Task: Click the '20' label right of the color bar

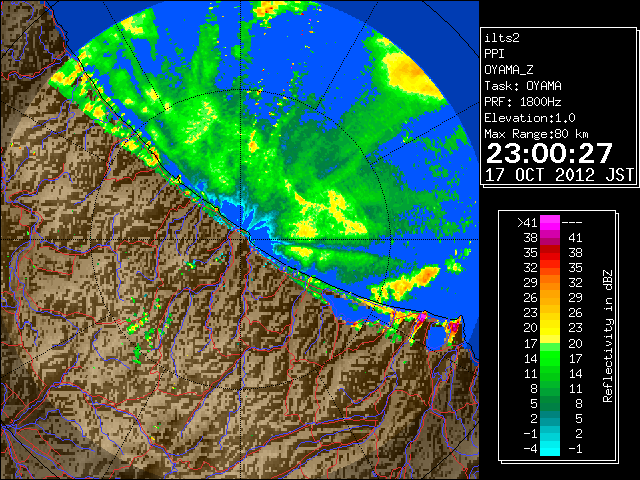Action: (x=575, y=343)
